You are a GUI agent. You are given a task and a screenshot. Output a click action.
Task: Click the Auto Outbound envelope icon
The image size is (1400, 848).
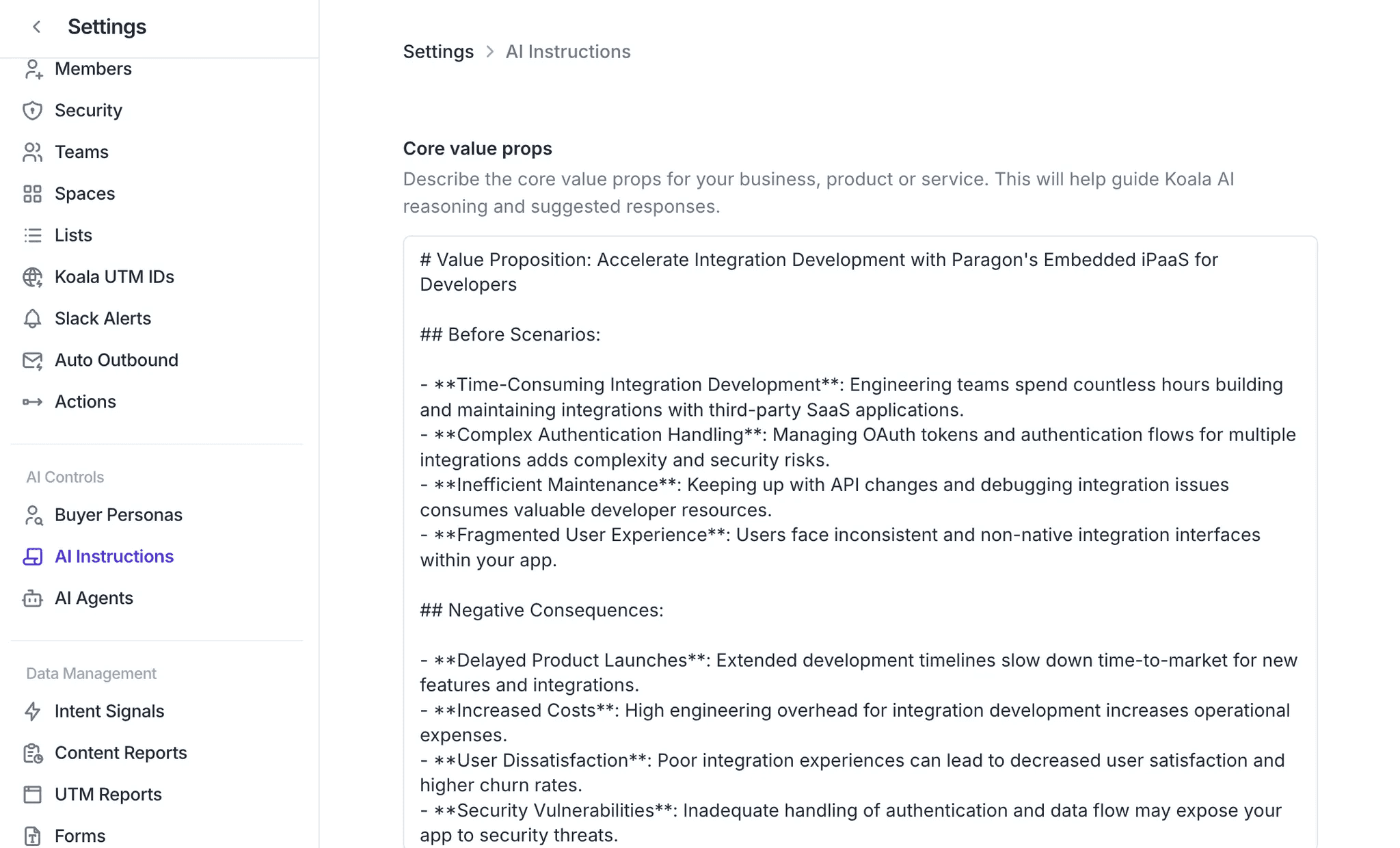coord(32,360)
